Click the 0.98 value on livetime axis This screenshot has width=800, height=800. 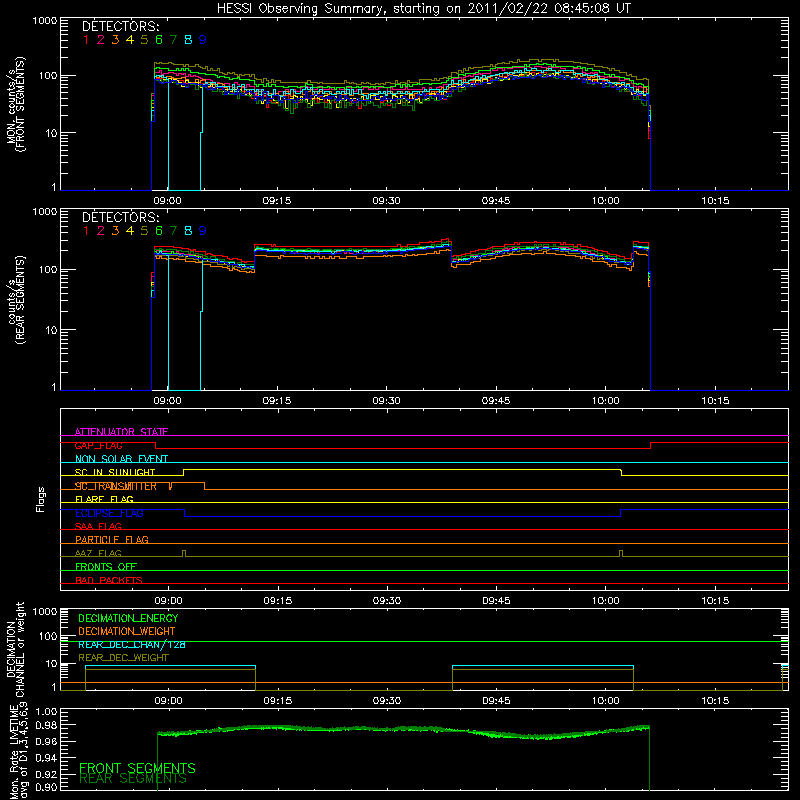click(x=45, y=726)
